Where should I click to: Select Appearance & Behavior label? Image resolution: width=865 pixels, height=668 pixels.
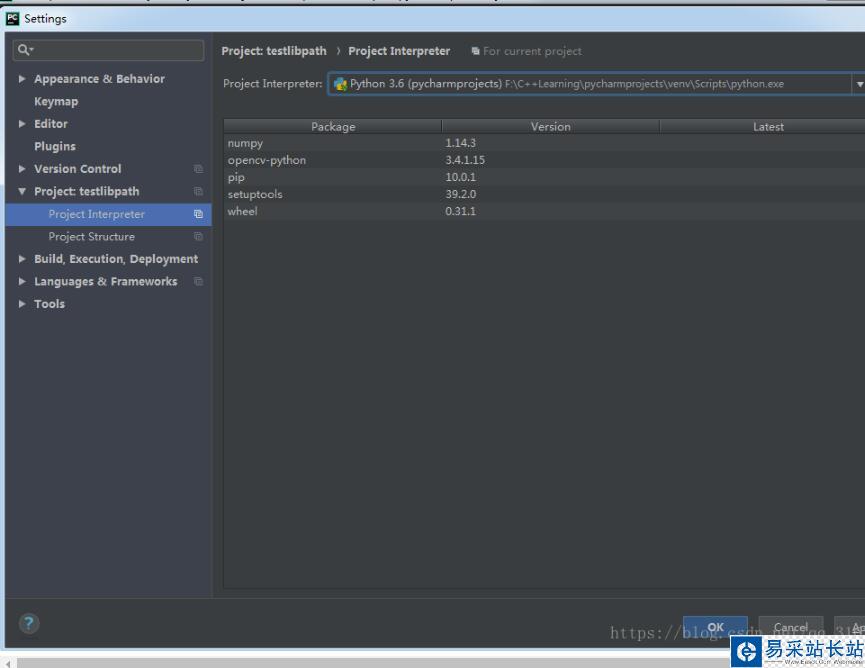pos(99,79)
